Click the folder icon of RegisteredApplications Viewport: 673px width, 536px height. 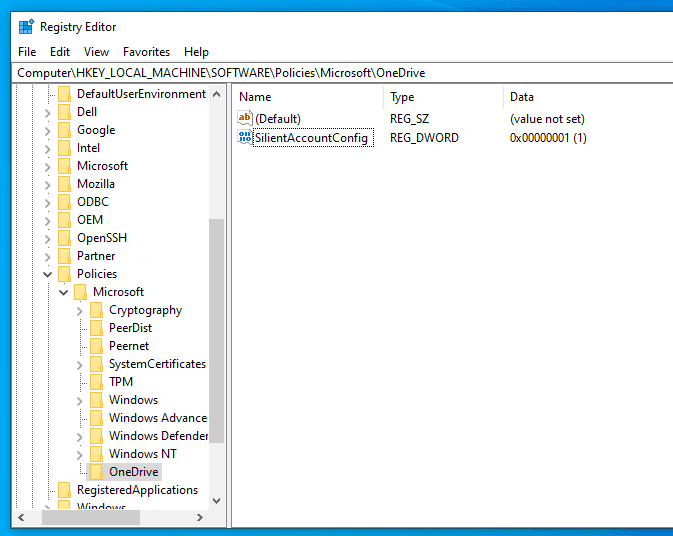(x=64, y=490)
